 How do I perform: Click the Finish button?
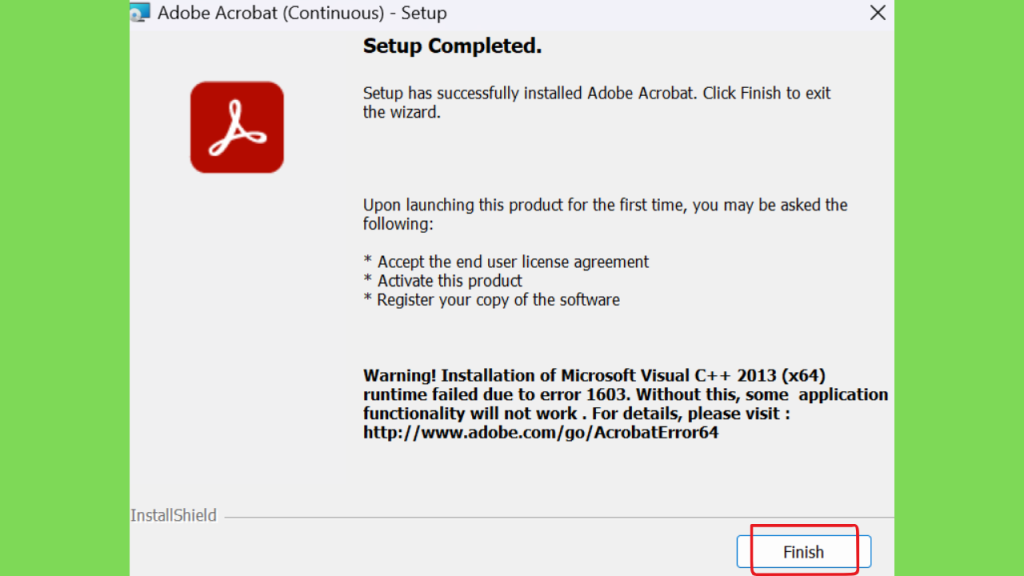[803, 552]
